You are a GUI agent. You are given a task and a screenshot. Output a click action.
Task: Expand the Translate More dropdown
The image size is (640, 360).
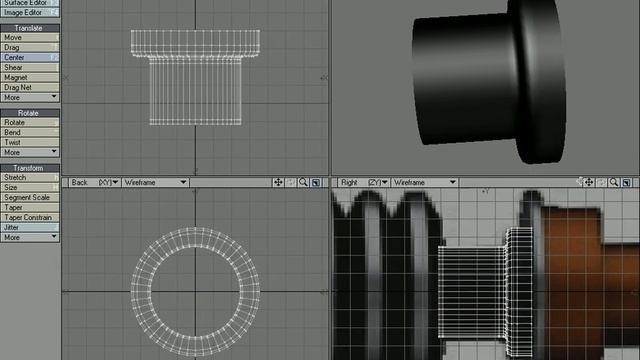click(30, 98)
